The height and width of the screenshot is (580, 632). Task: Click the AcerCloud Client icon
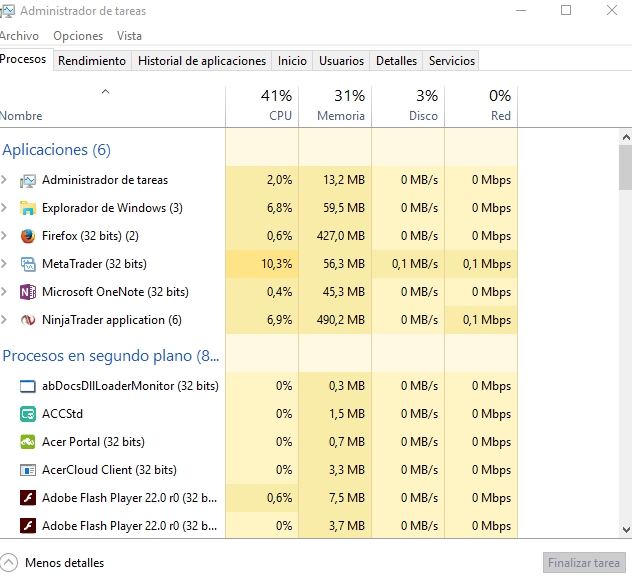click(27, 470)
